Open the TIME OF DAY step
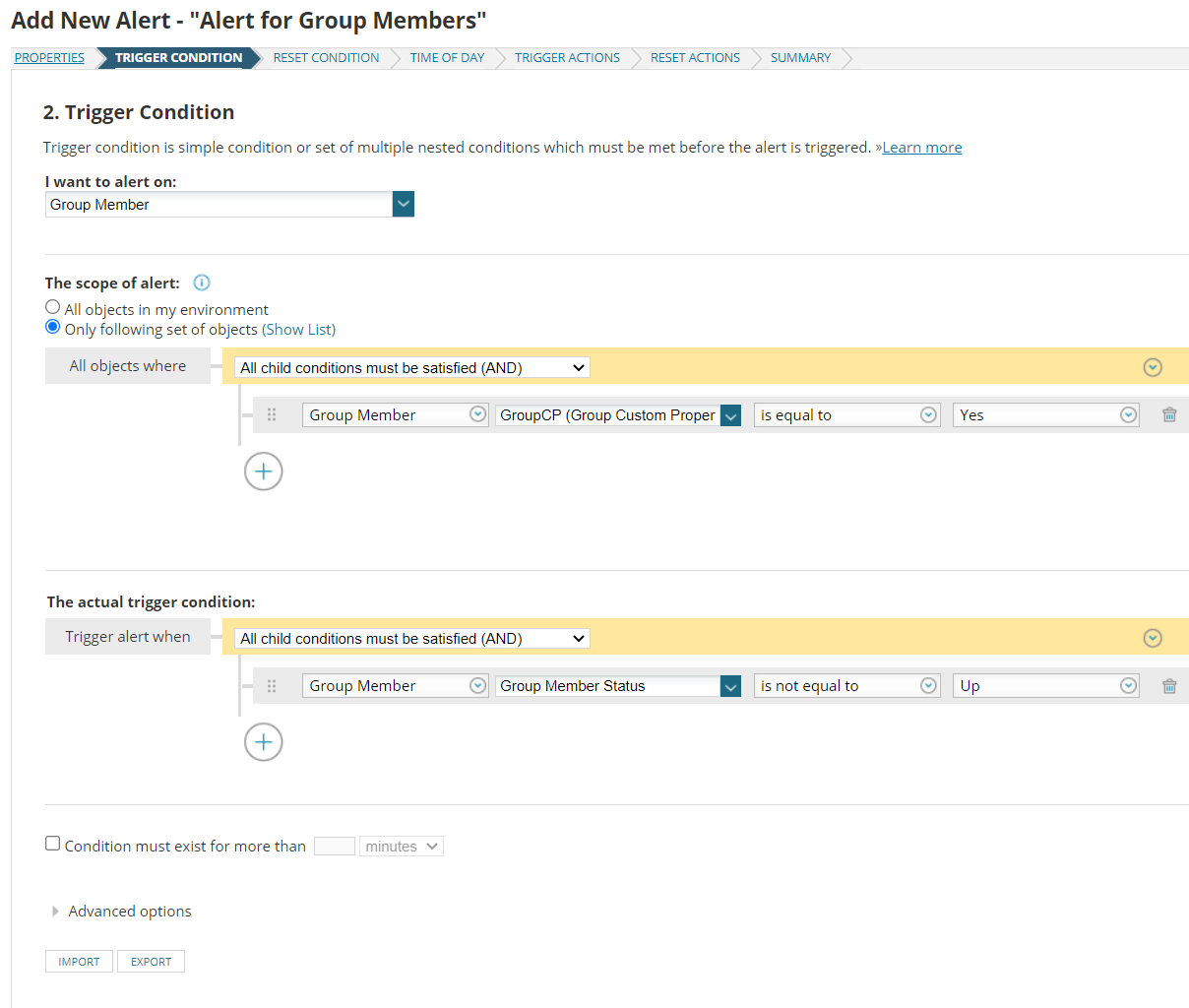Screen dimensions: 1189x1008 [x=447, y=57]
